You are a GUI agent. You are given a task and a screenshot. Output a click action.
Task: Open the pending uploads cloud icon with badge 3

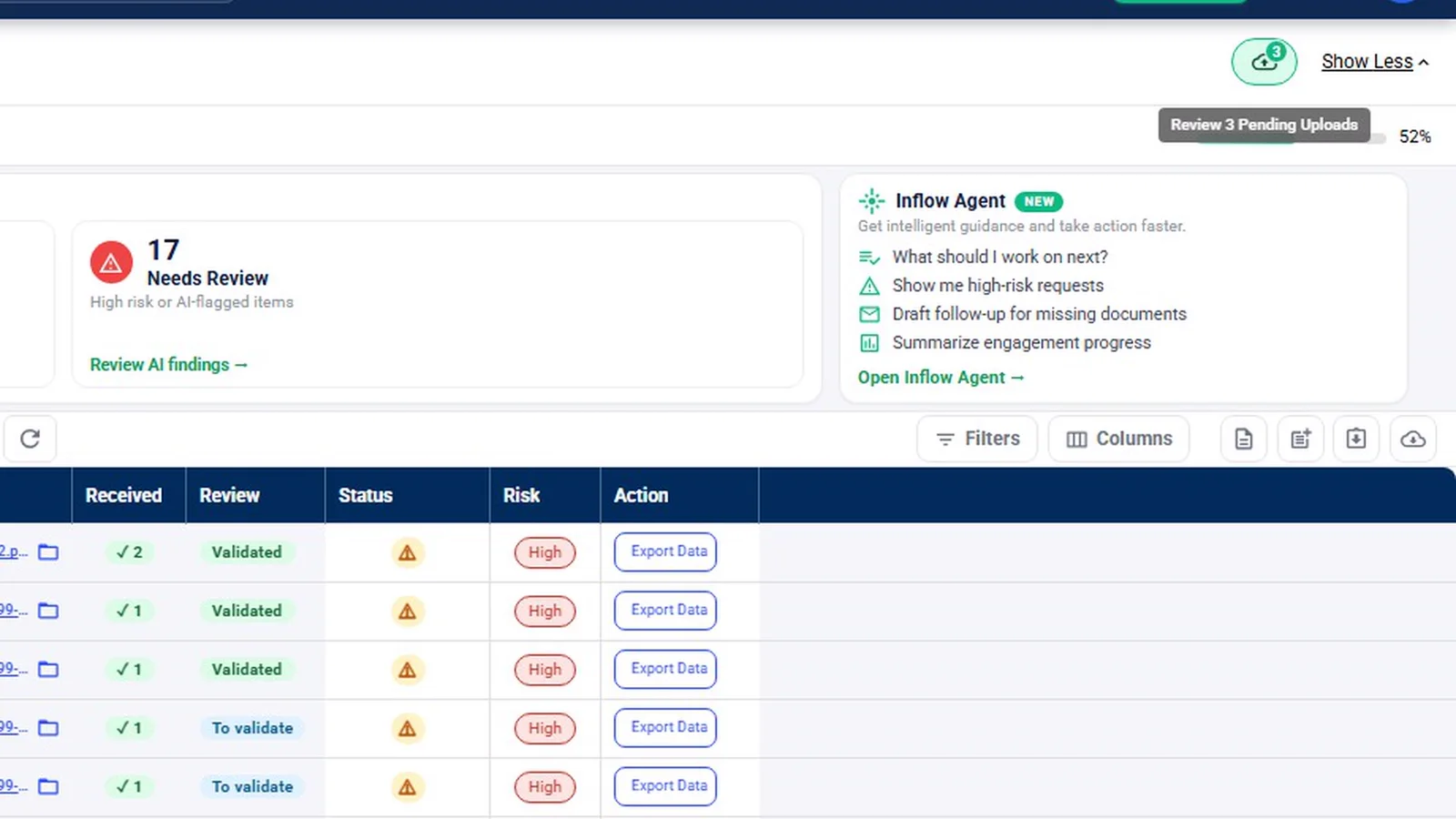[x=1264, y=62]
